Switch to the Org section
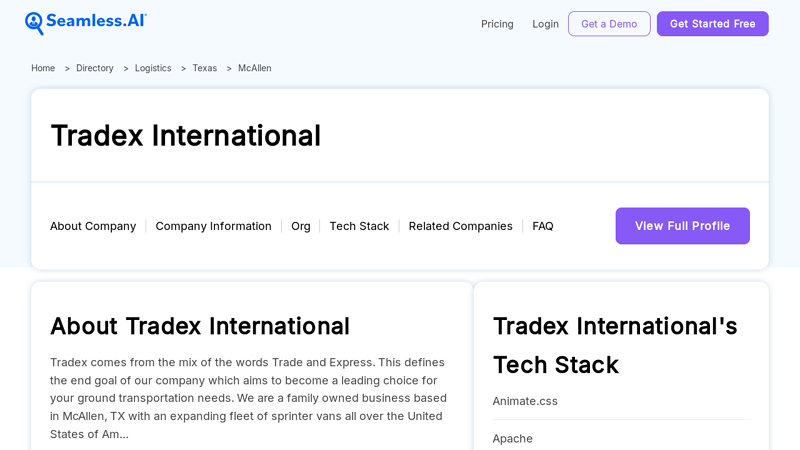800x450 pixels. pyautogui.click(x=301, y=226)
